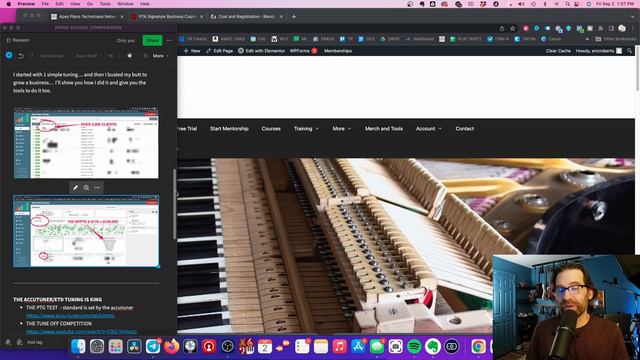Open the App Store from the dock
640x360 pixels.
[x=358, y=347]
